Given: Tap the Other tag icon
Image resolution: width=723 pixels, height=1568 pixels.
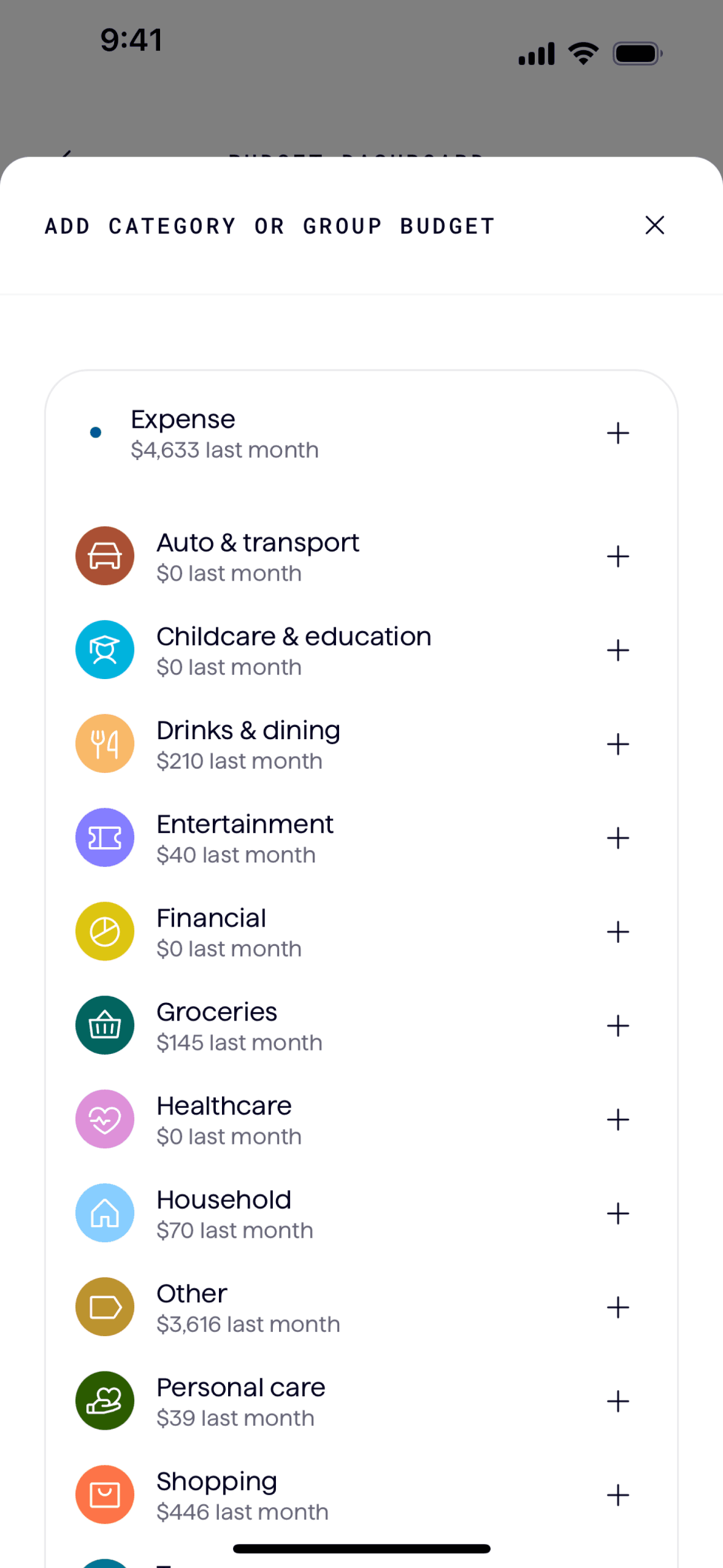Looking at the screenshot, I should [105, 1307].
